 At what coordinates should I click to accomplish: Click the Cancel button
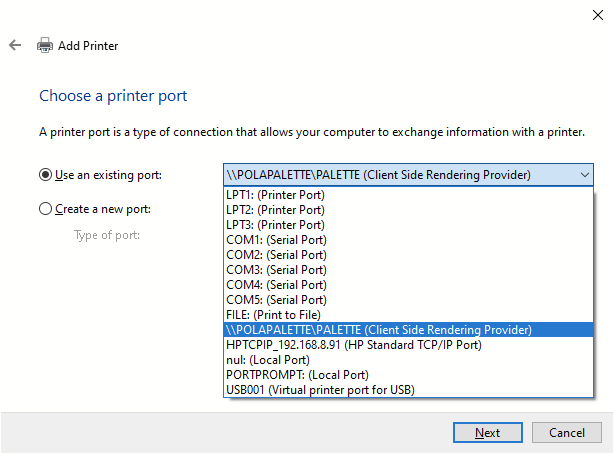click(566, 433)
